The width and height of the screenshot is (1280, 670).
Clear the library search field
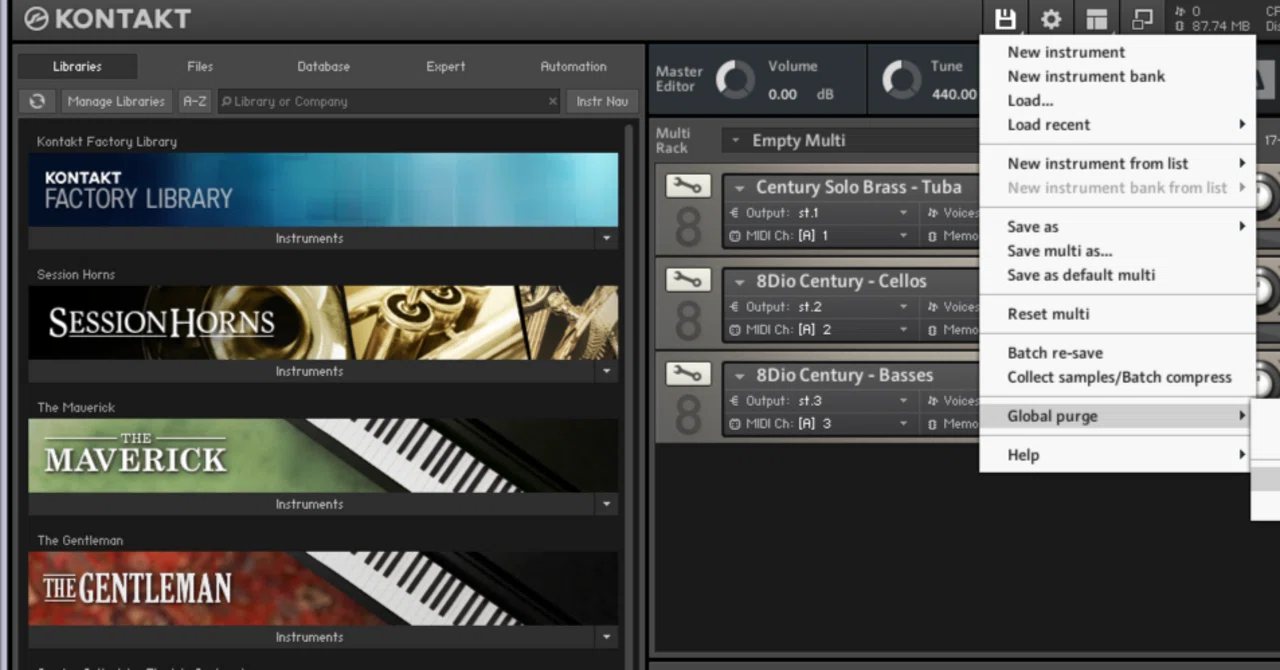552,101
